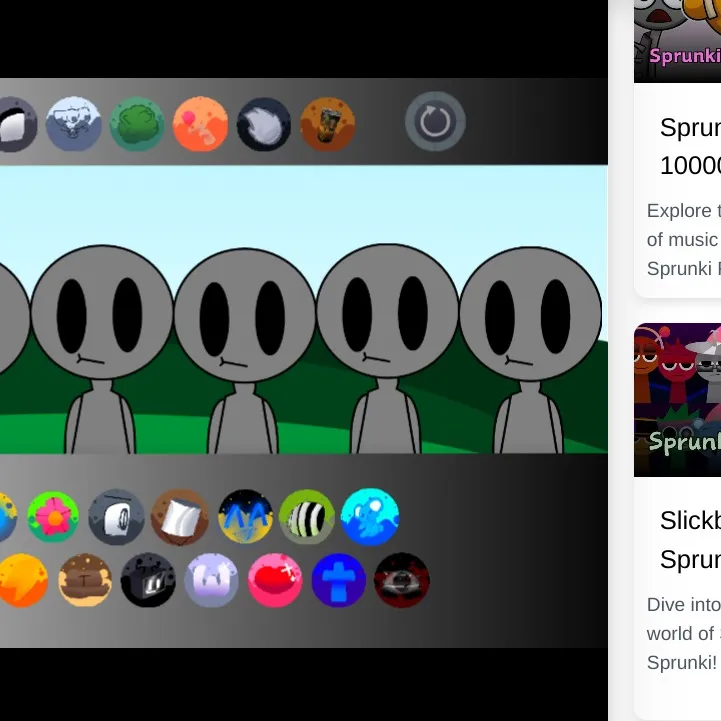This screenshot has width=721, height=721.
Task: Pick the blue cross icon
Action: click(338, 580)
